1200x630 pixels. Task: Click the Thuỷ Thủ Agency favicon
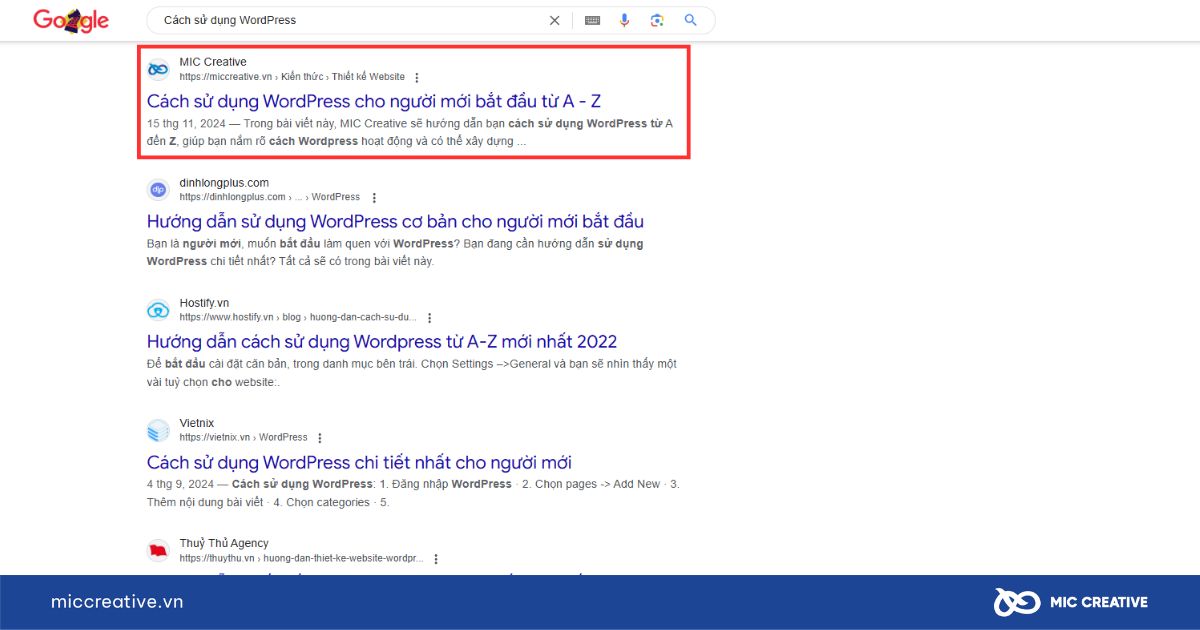coord(158,550)
